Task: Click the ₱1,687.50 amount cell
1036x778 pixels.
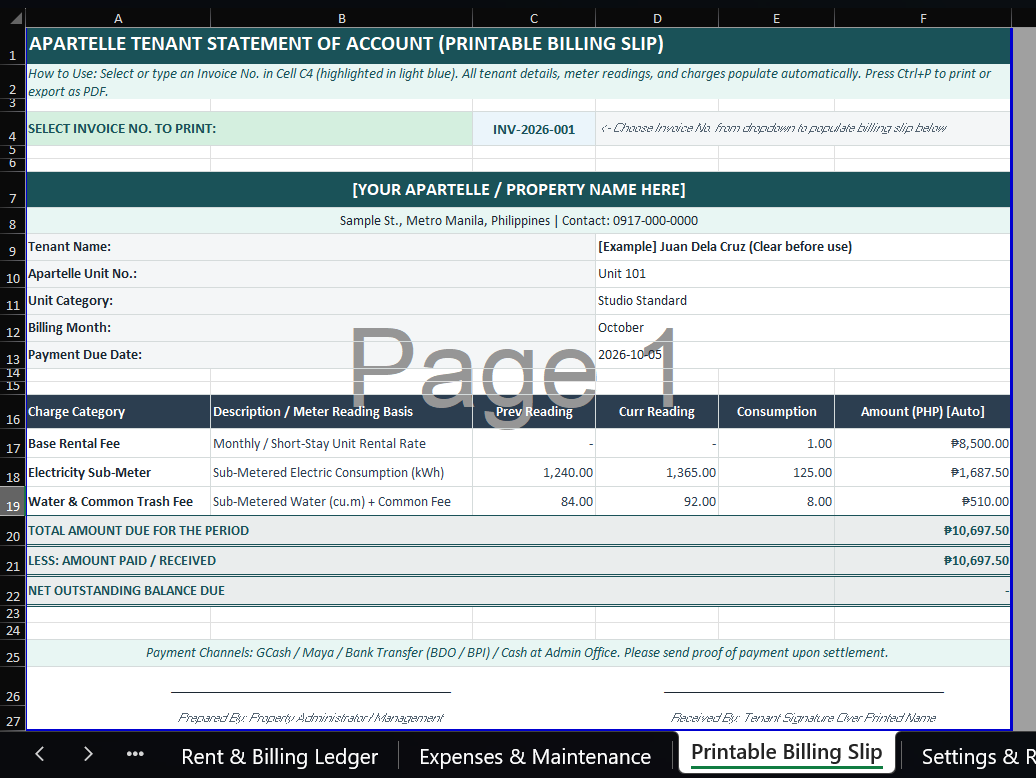Action: [923, 472]
